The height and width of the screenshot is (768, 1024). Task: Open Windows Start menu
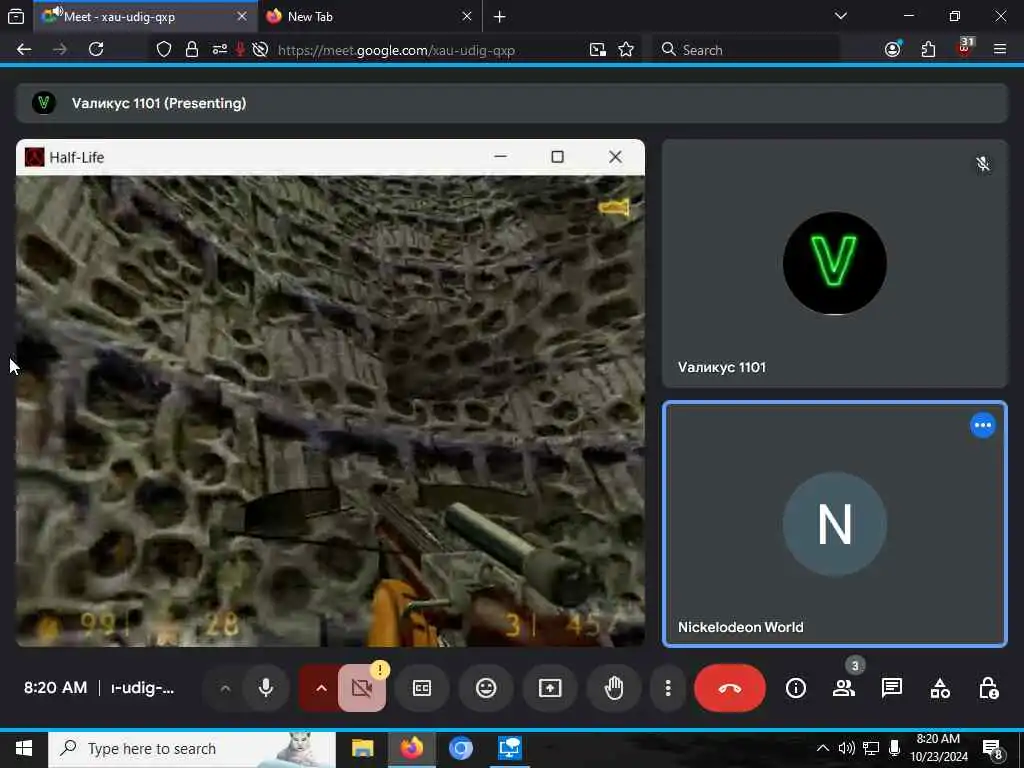24,748
